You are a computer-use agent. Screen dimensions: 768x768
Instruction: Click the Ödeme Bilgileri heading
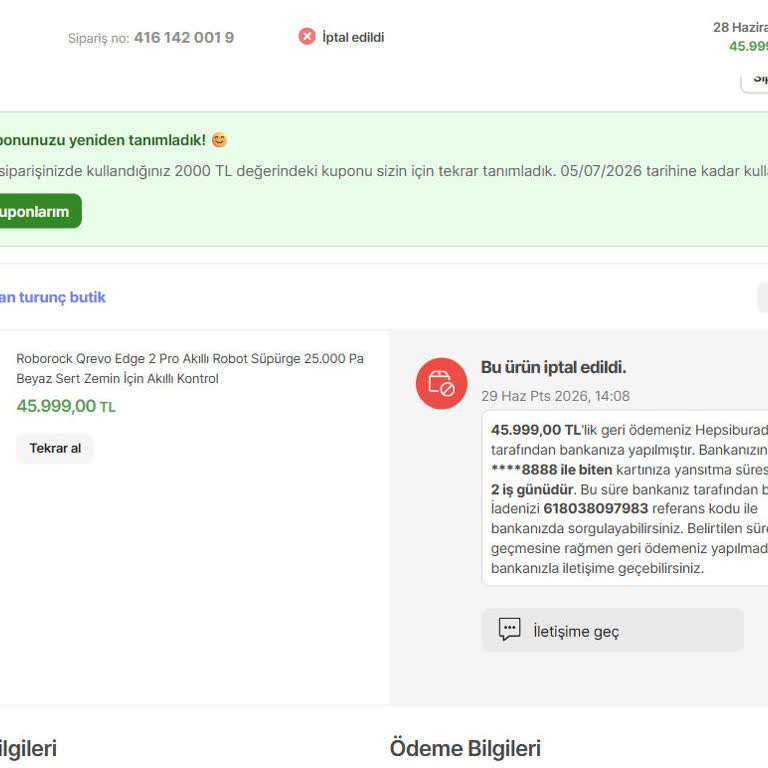(x=465, y=748)
